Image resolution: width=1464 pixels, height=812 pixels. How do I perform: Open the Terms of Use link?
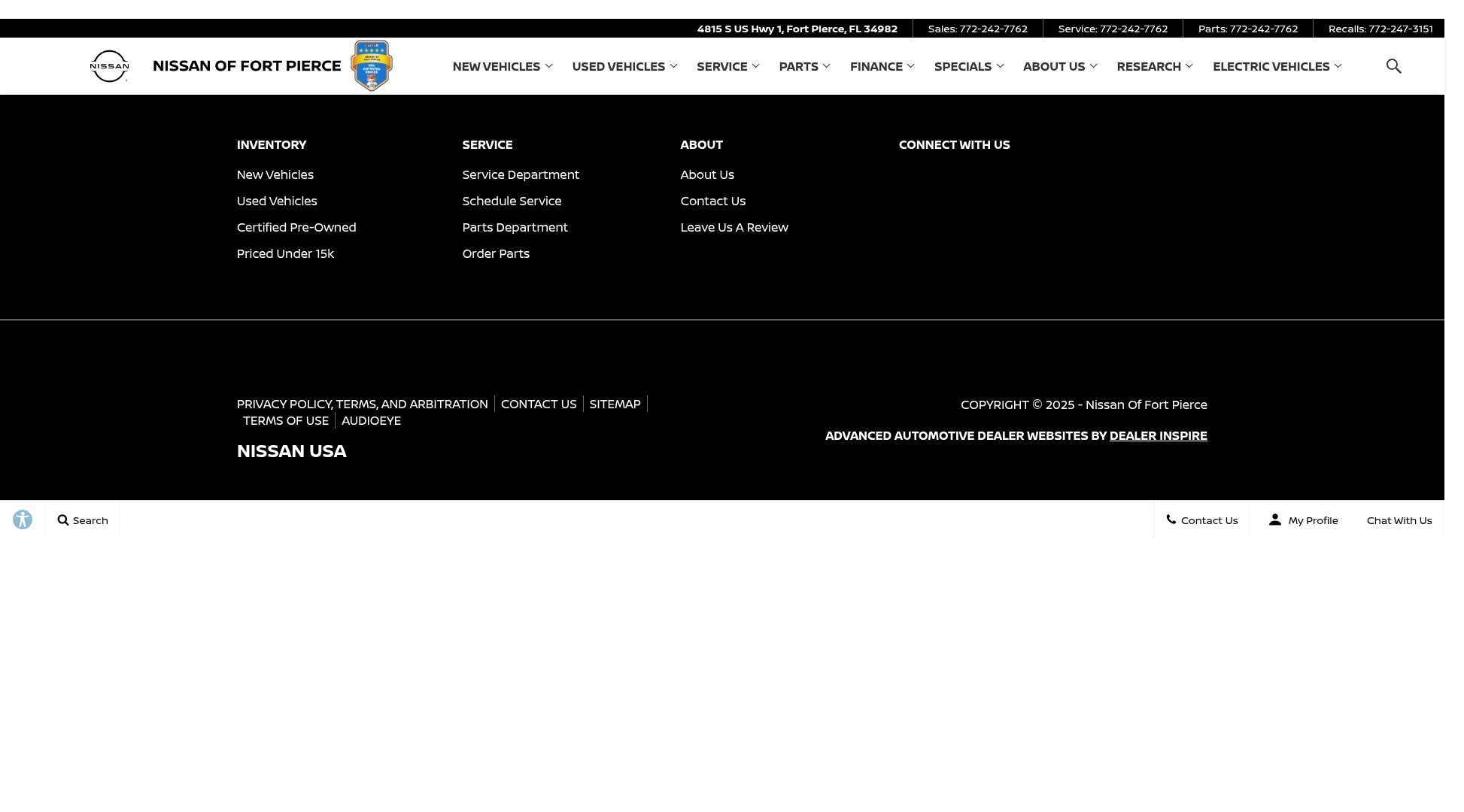click(286, 420)
